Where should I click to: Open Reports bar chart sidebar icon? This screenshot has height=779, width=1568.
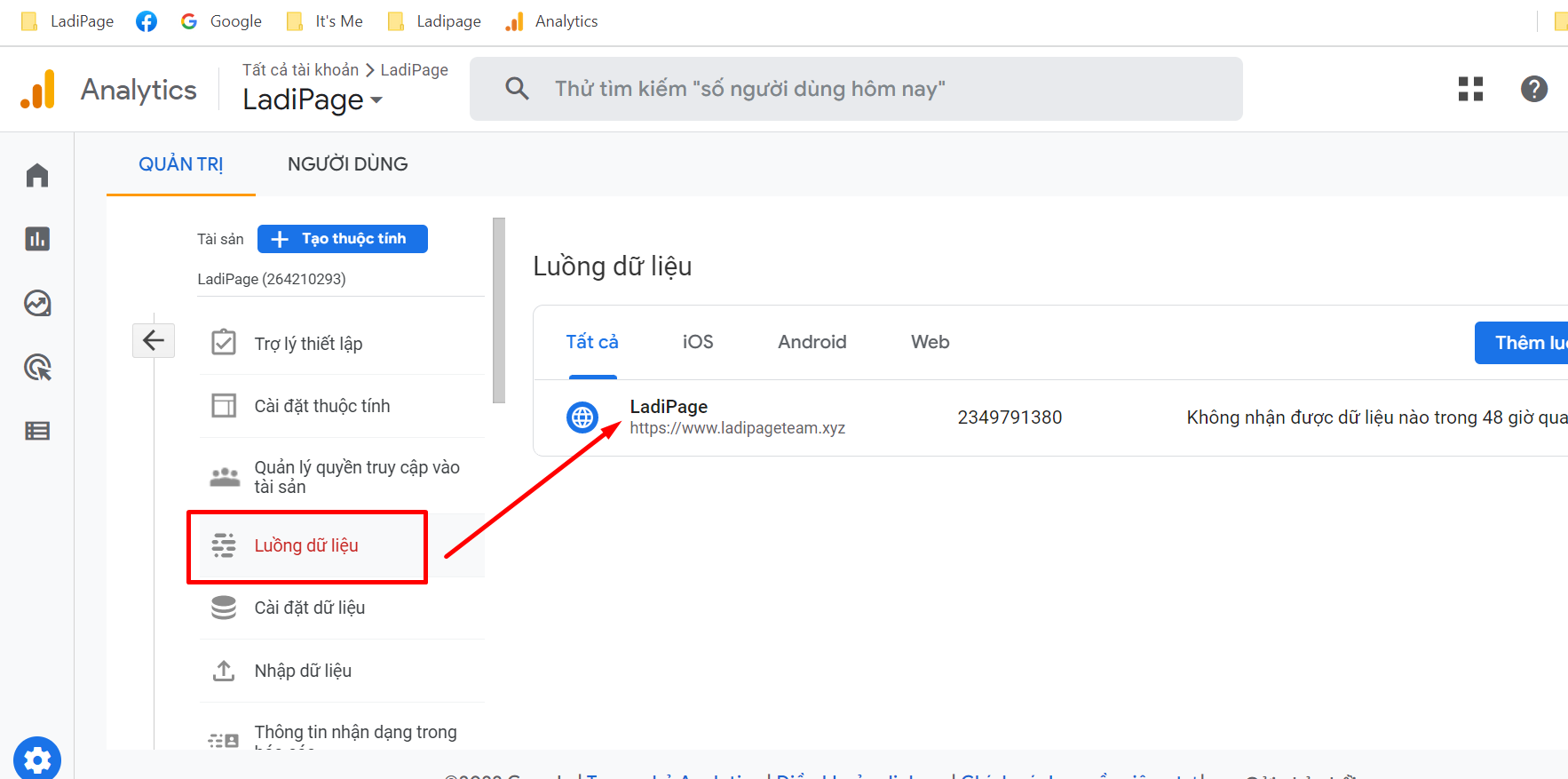(37, 239)
